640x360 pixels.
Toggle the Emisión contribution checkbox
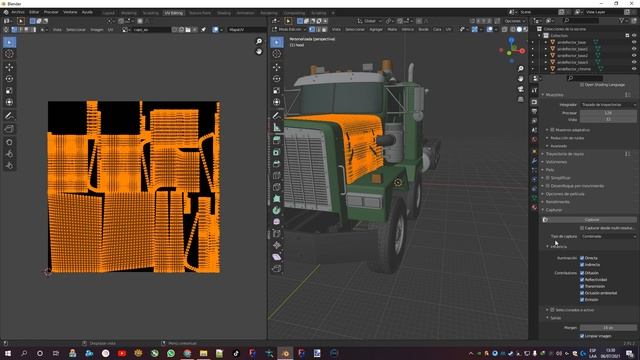click(x=582, y=300)
